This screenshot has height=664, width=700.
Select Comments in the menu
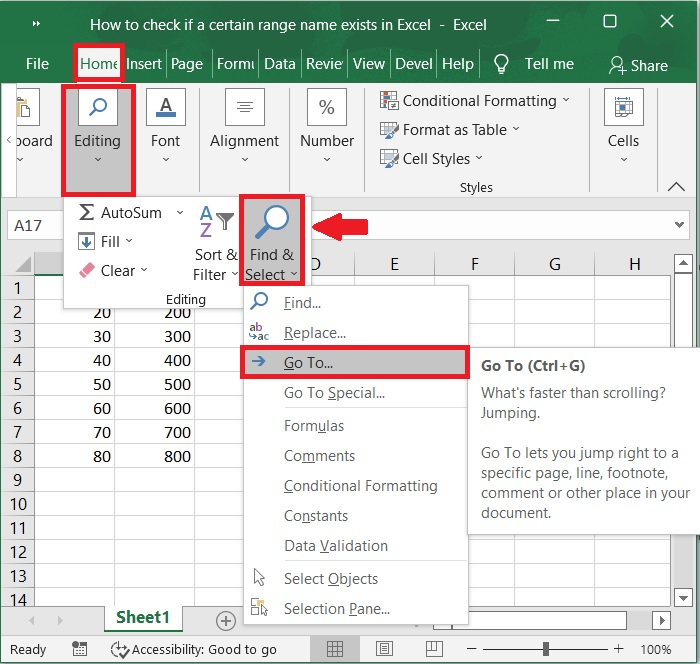356,455
